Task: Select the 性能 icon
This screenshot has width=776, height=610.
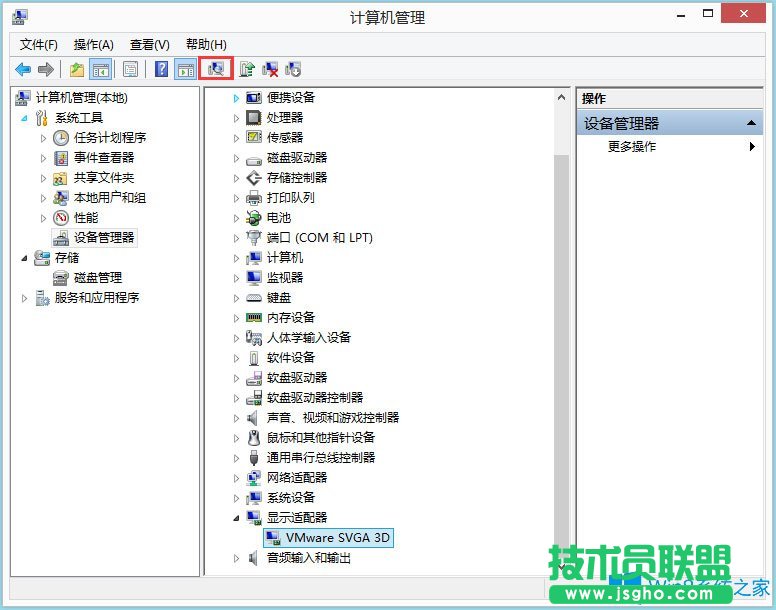Action: click(60, 218)
